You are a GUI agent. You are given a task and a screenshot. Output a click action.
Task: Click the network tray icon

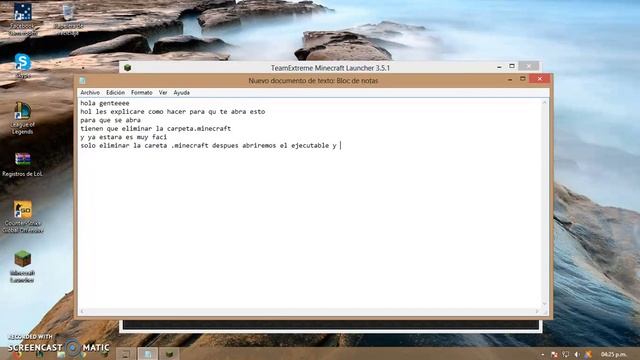click(566, 354)
